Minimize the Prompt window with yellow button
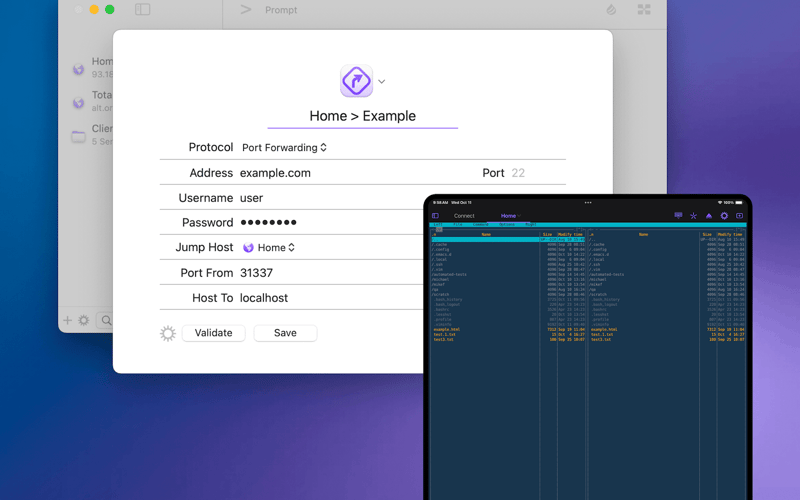The height and width of the screenshot is (500, 800). (x=94, y=10)
